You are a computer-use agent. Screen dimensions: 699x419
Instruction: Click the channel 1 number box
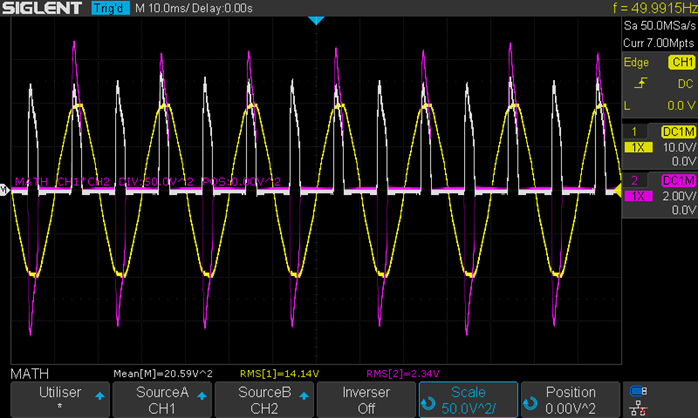tap(634, 131)
